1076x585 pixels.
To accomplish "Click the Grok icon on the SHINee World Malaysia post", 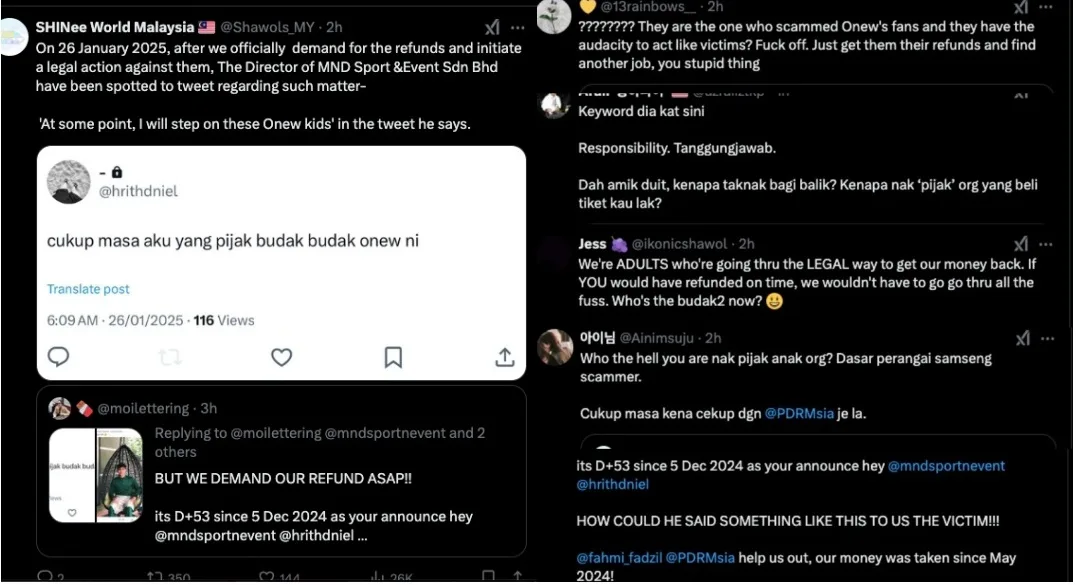I will pos(493,27).
